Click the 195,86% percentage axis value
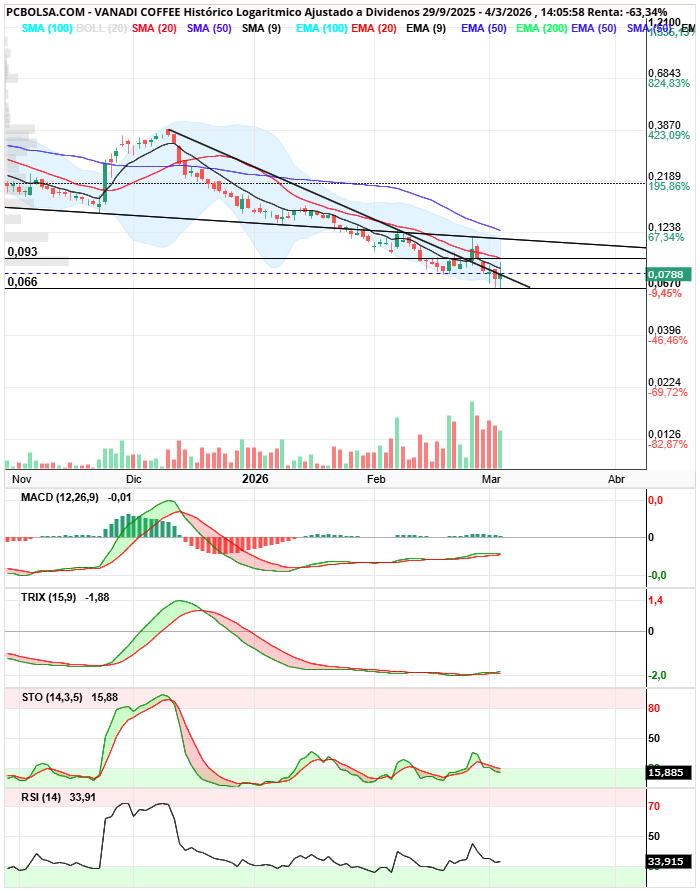The width and height of the screenshot is (700, 892). pyautogui.click(x=669, y=187)
